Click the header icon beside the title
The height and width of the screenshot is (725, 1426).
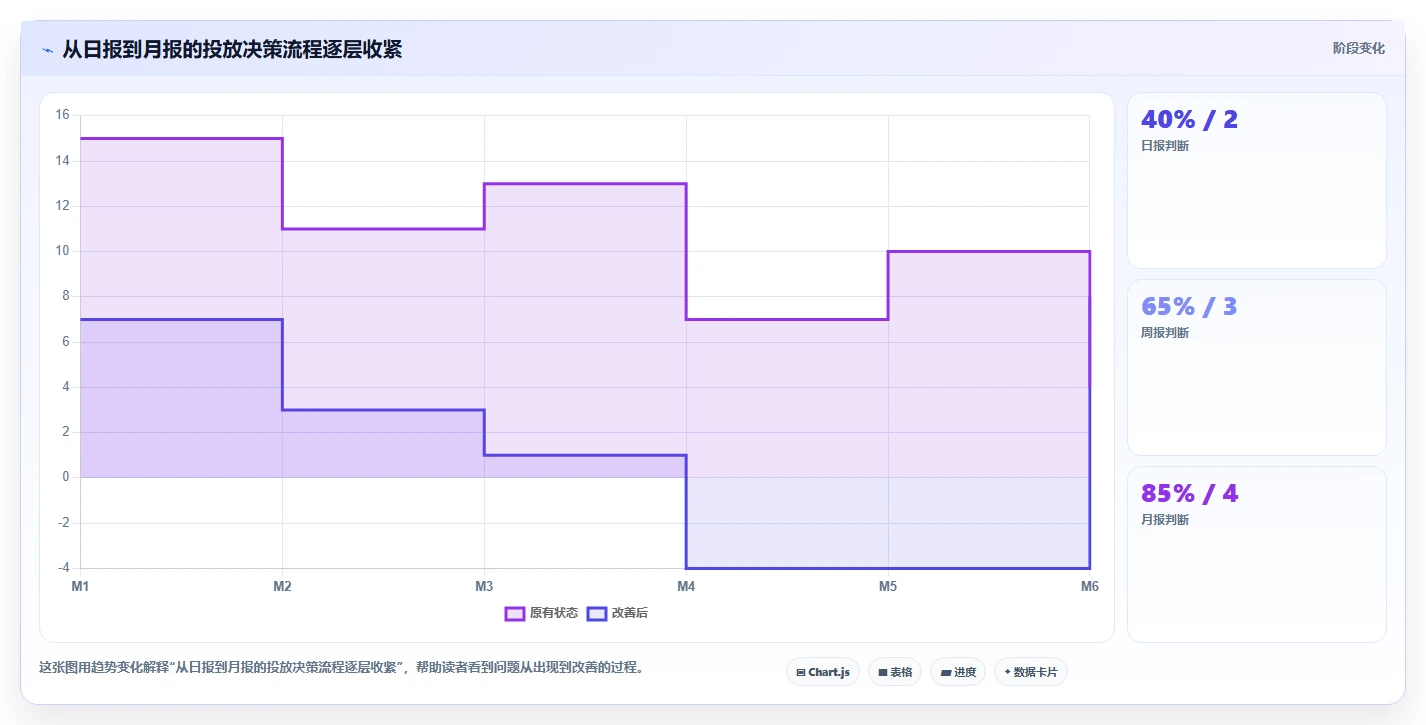point(48,50)
